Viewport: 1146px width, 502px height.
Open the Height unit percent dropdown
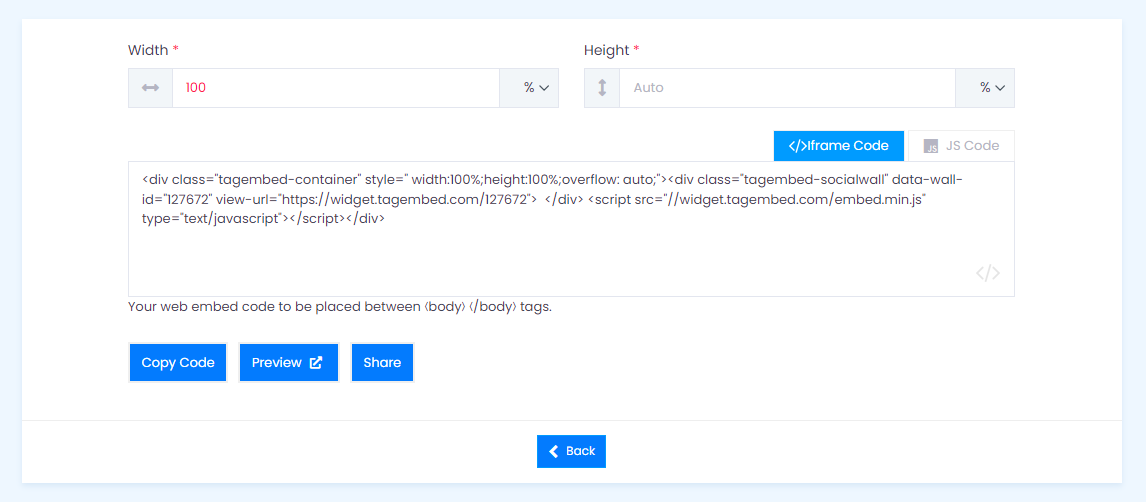(x=985, y=88)
